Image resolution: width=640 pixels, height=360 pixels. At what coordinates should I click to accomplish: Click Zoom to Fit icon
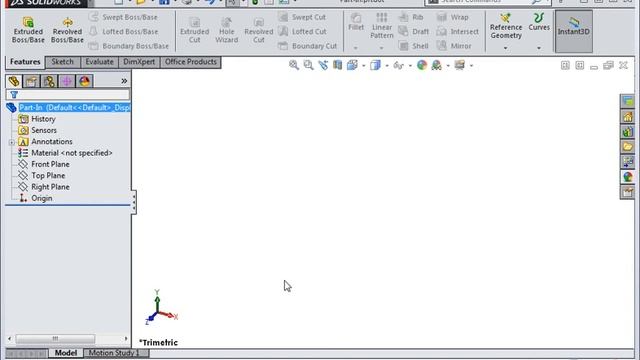pos(293,65)
